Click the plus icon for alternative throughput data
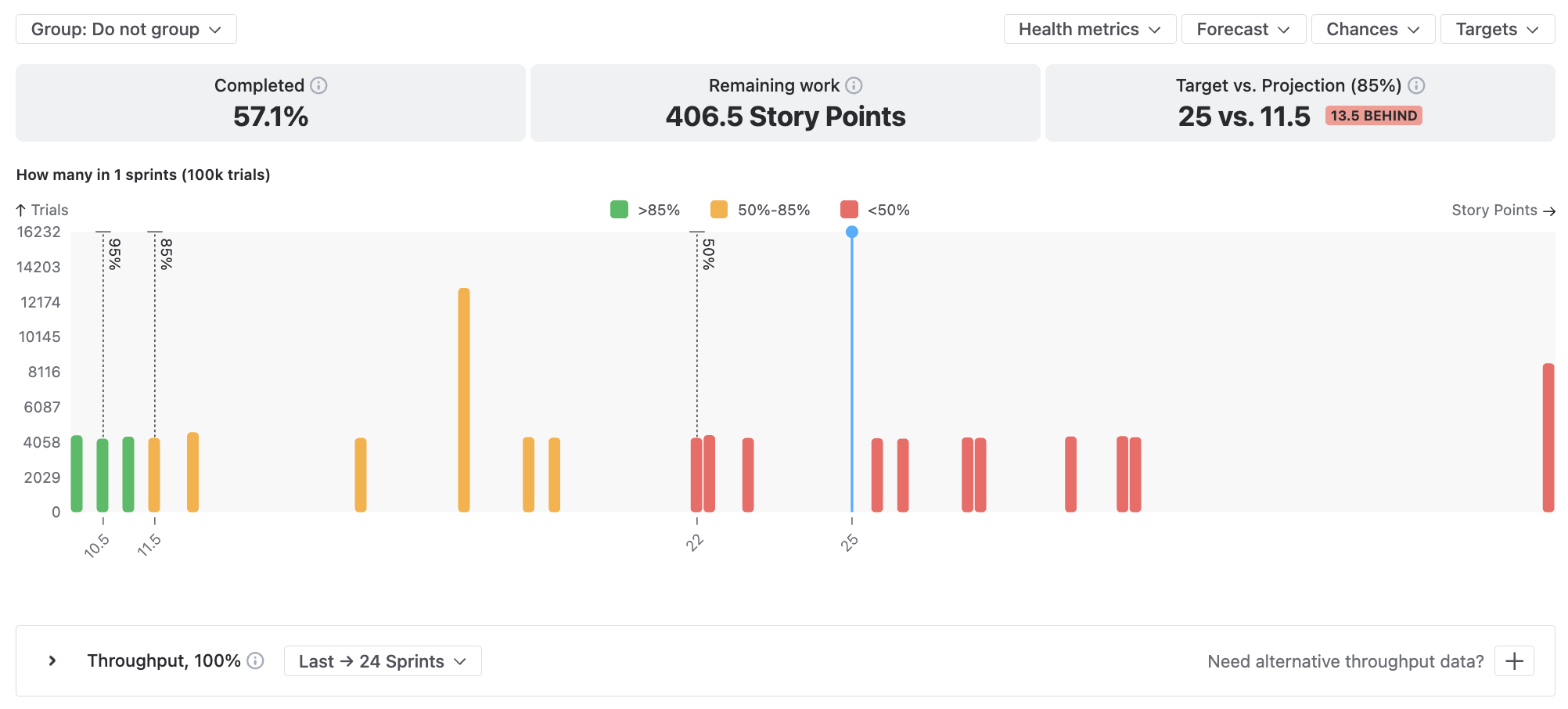The image size is (1568, 709). coord(1514,661)
